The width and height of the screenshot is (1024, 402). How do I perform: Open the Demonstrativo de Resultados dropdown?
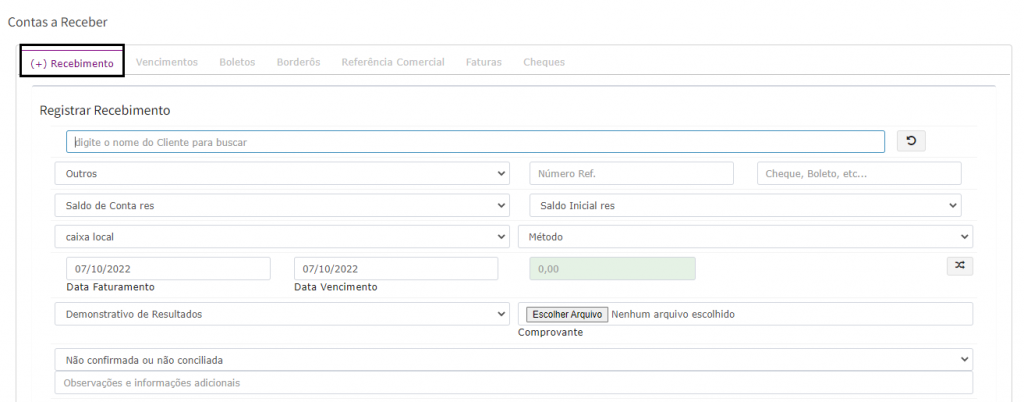click(282, 314)
